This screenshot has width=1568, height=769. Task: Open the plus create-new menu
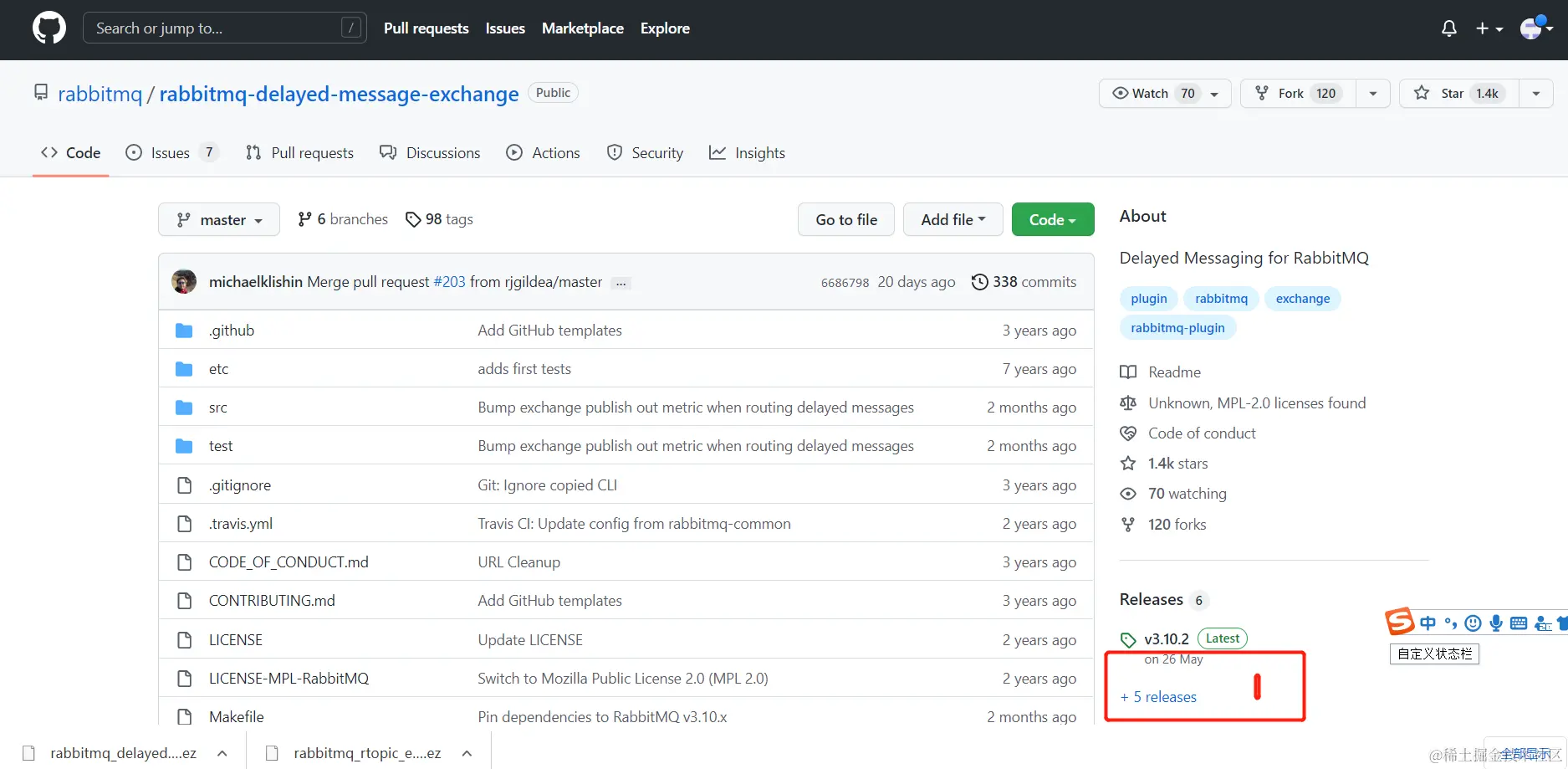(x=1489, y=28)
